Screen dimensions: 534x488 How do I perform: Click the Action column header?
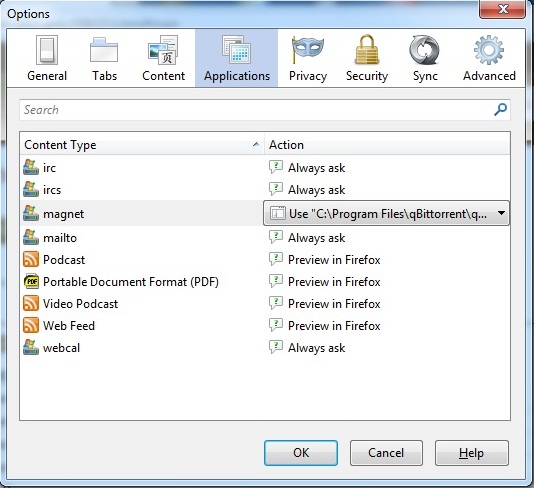[x=387, y=145]
